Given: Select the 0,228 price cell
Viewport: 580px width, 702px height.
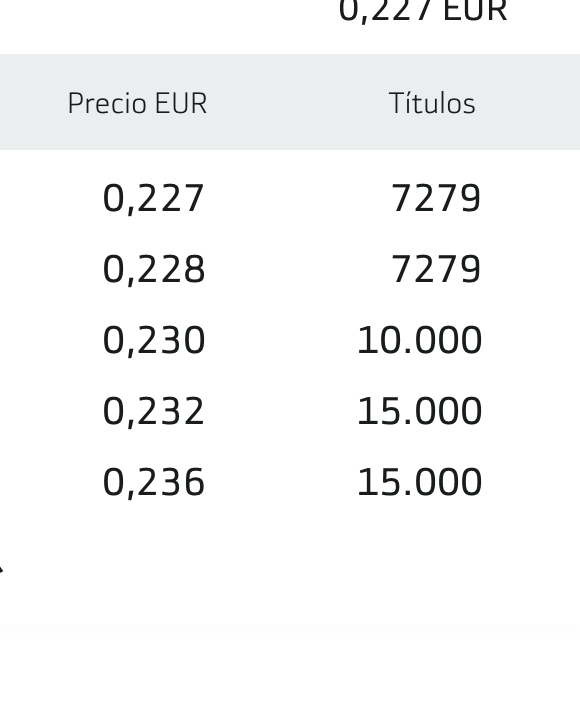Looking at the screenshot, I should 154,269.
